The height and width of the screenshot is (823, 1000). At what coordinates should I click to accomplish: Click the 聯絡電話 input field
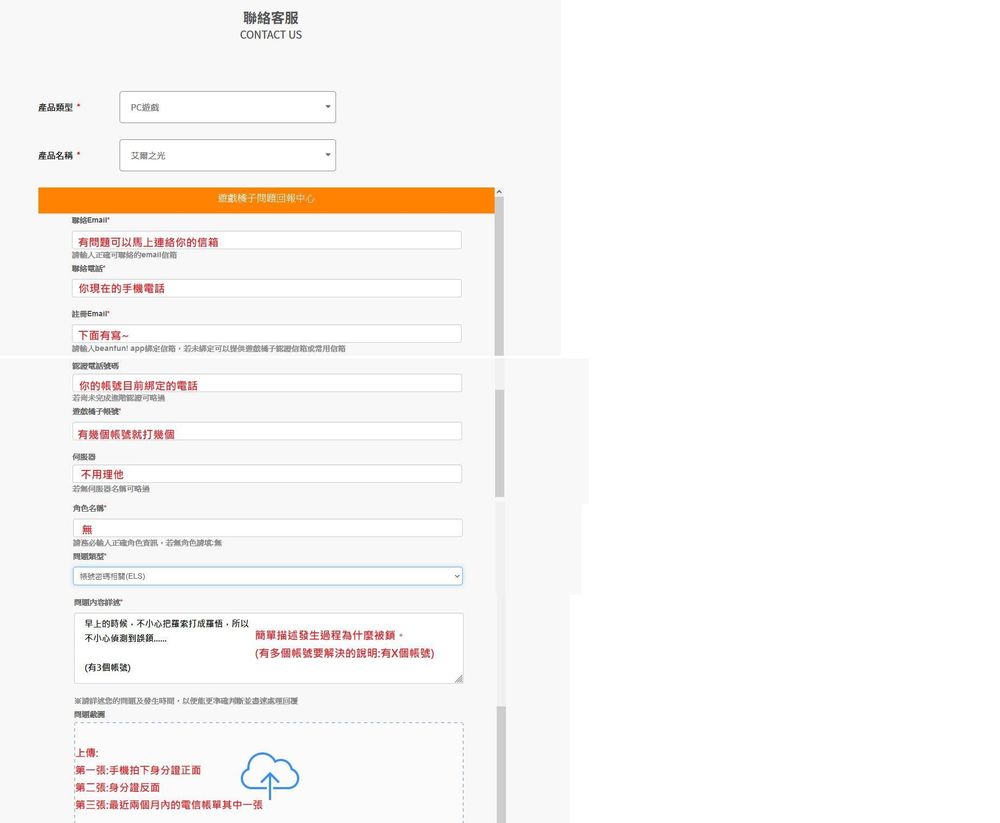tap(267, 288)
